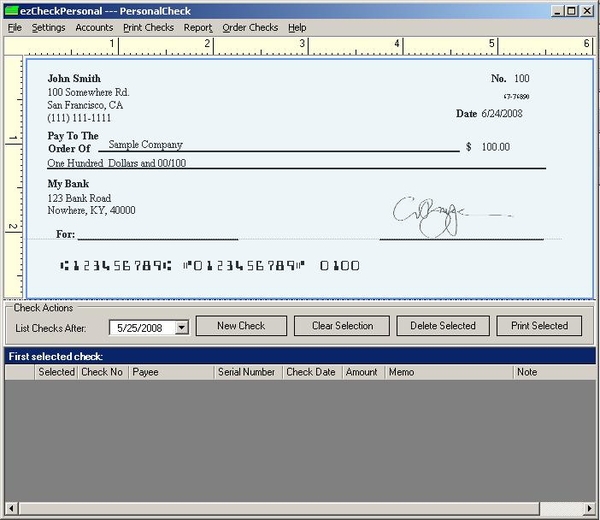Click the Print Selected button
The width and height of the screenshot is (600, 520).
(x=539, y=326)
